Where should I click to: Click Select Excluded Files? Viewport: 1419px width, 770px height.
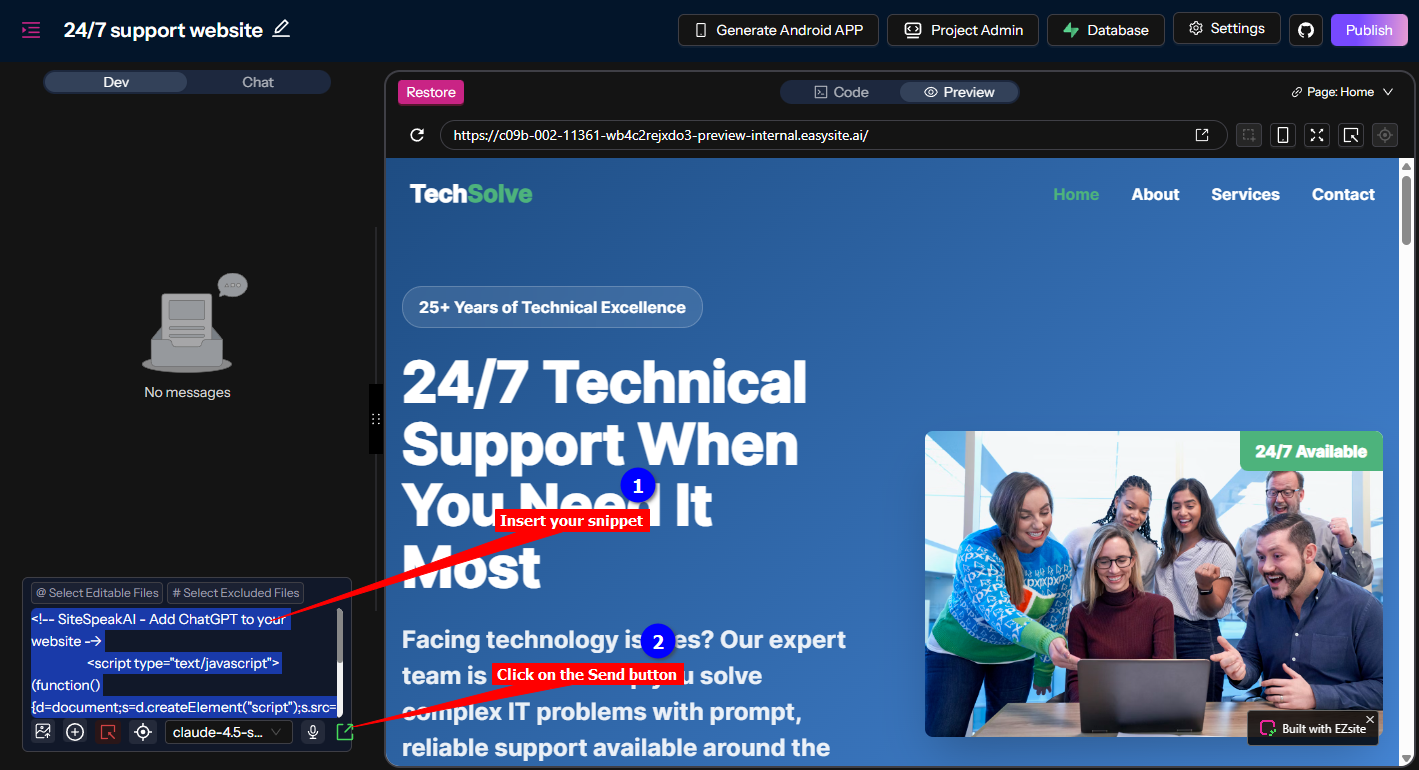click(235, 593)
